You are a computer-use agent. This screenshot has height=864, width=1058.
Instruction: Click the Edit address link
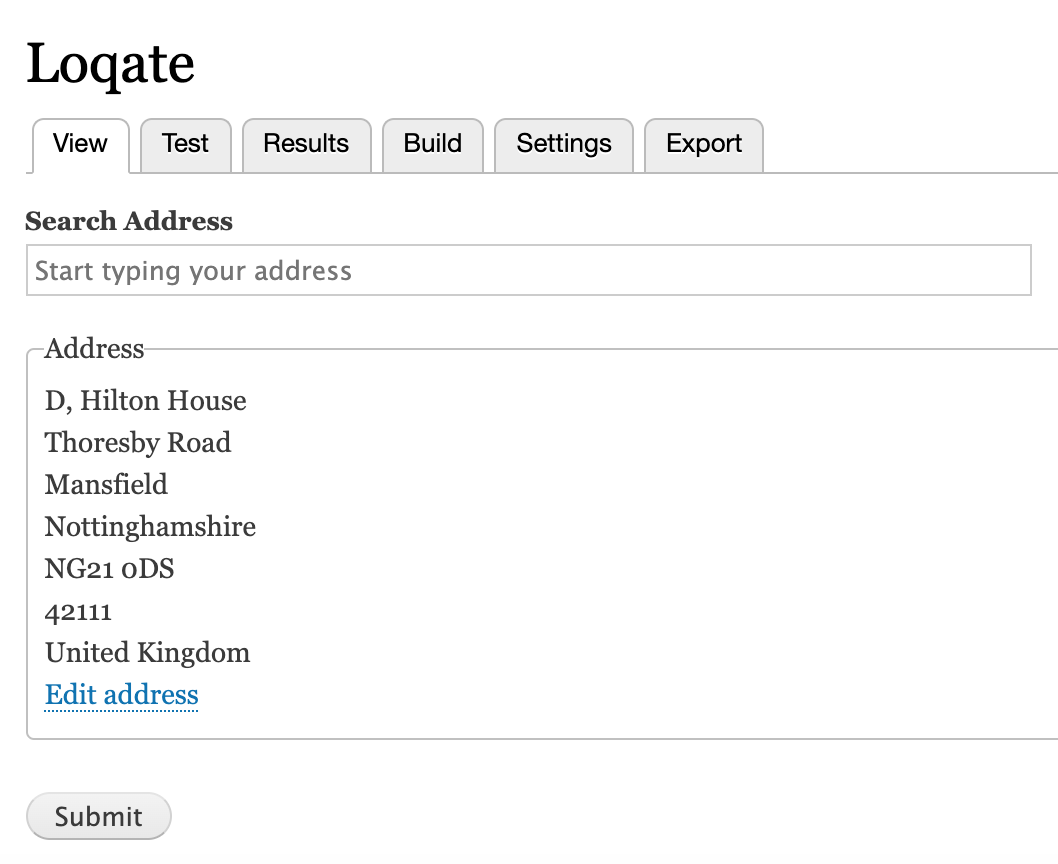pos(122,695)
